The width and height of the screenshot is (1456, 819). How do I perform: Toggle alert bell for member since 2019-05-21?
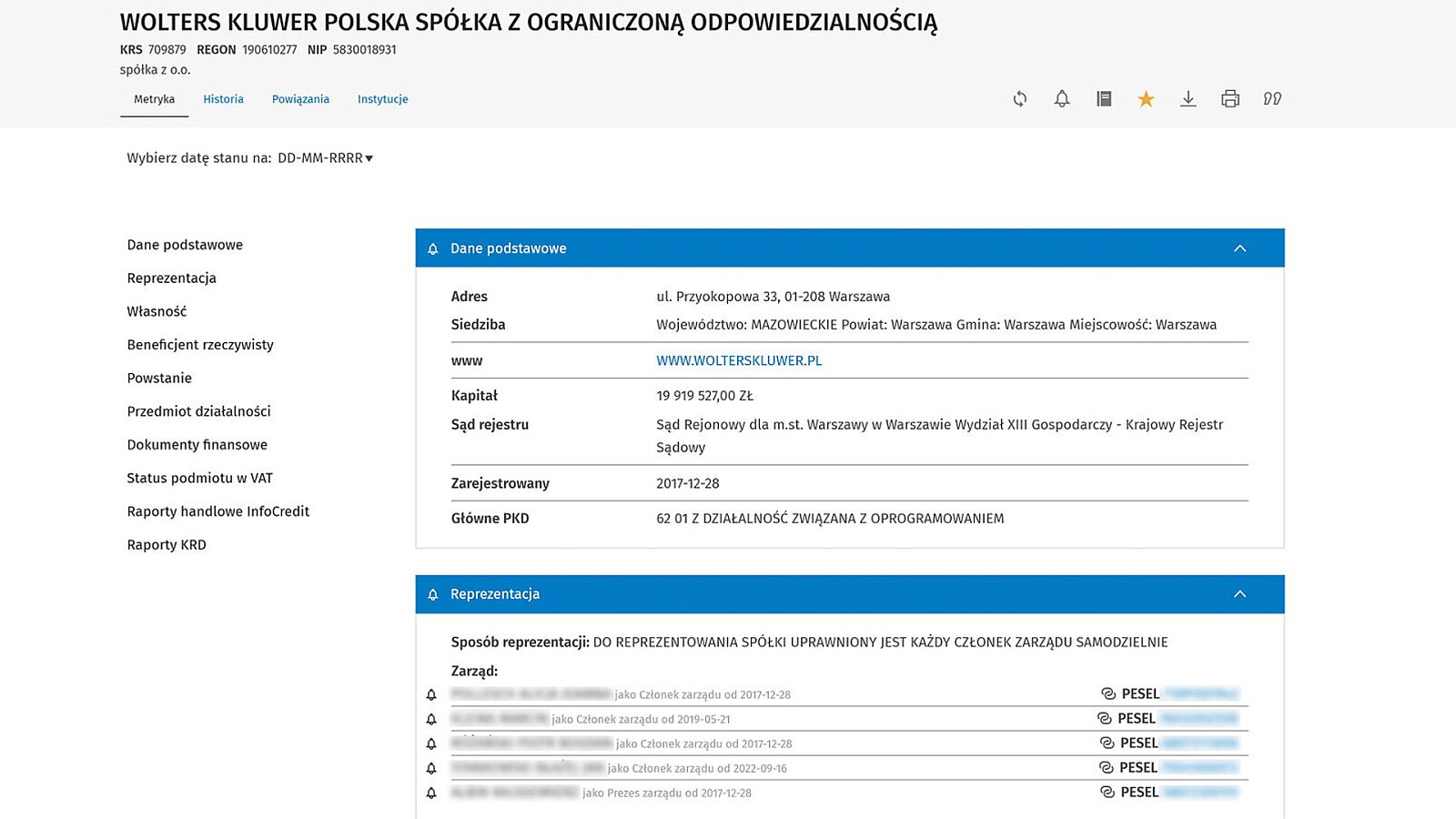pos(431,720)
